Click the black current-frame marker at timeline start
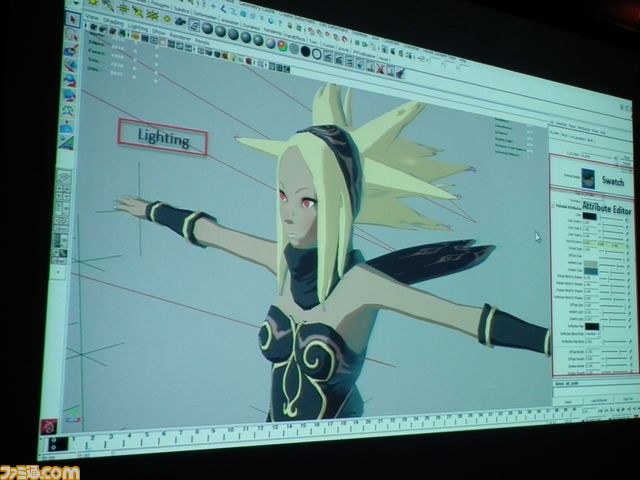This screenshot has width=640, height=480. pyautogui.click(x=57, y=444)
